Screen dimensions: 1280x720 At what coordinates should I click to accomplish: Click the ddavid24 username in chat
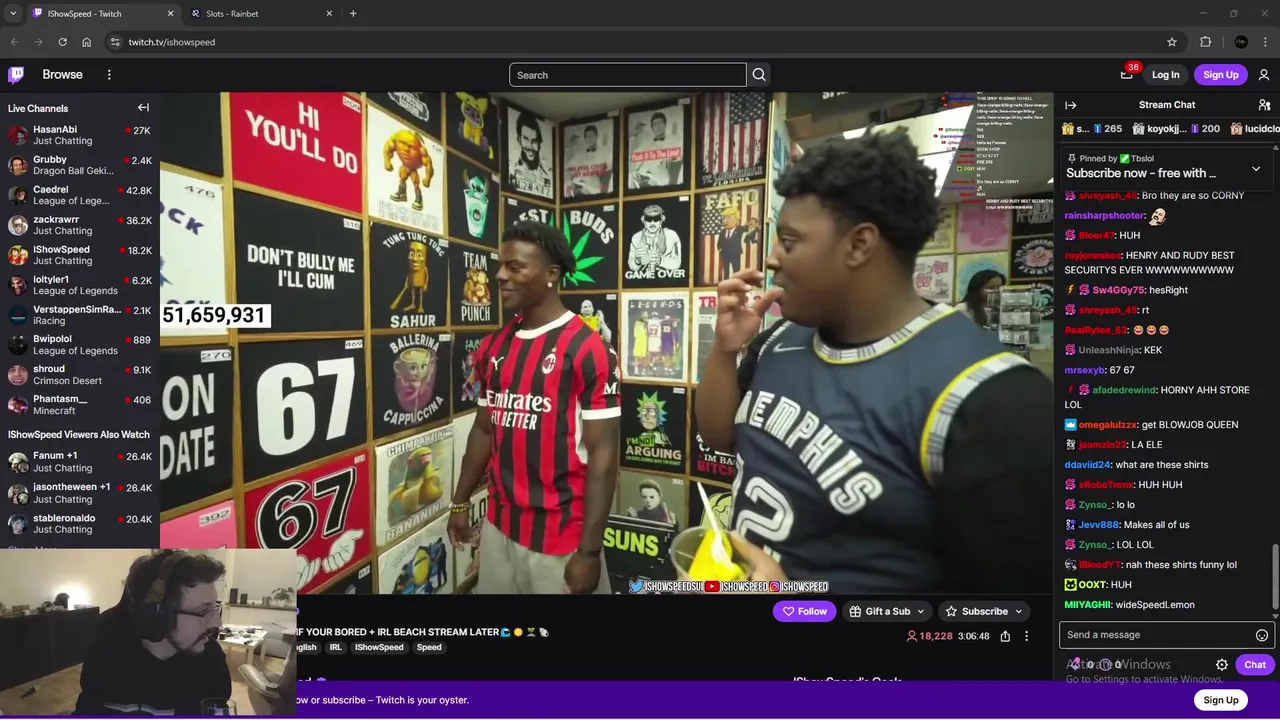pos(1087,465)
